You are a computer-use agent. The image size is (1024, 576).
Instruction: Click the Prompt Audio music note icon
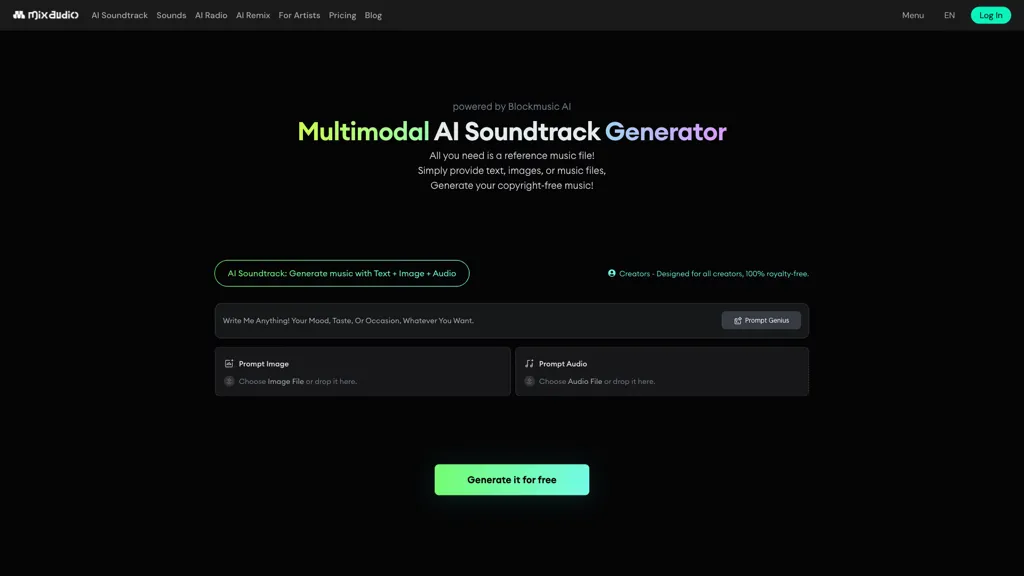529,363
